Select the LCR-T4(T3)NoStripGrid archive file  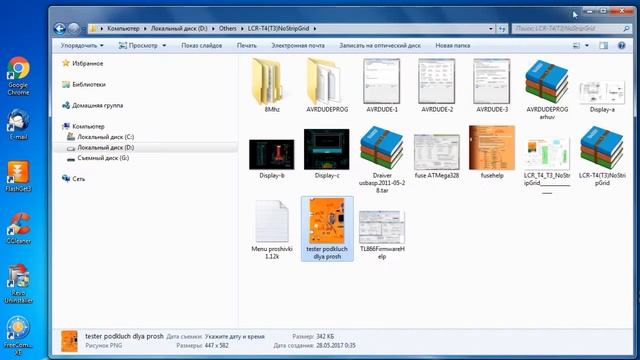pos(602,156)
